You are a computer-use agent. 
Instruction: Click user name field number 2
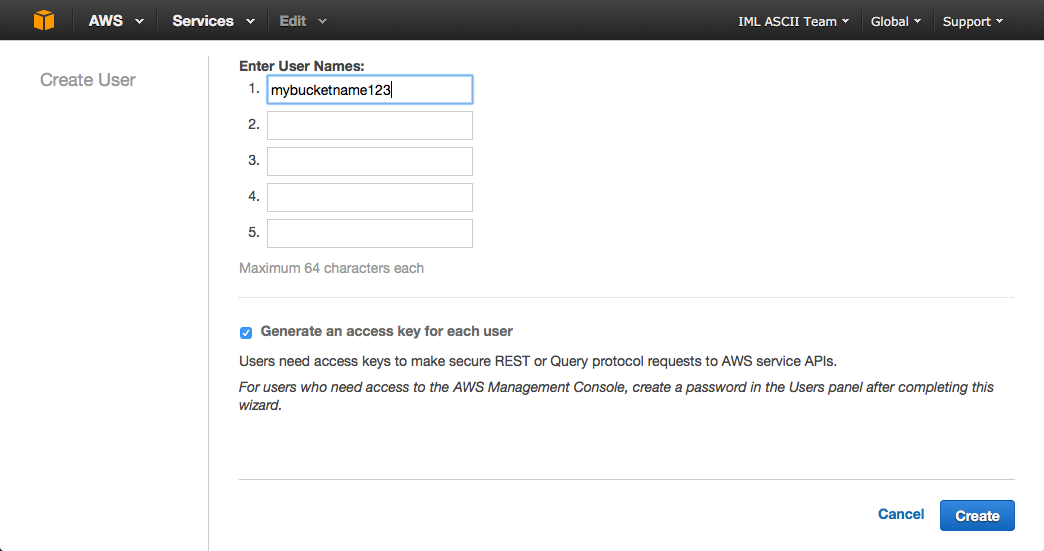(370, 125)
